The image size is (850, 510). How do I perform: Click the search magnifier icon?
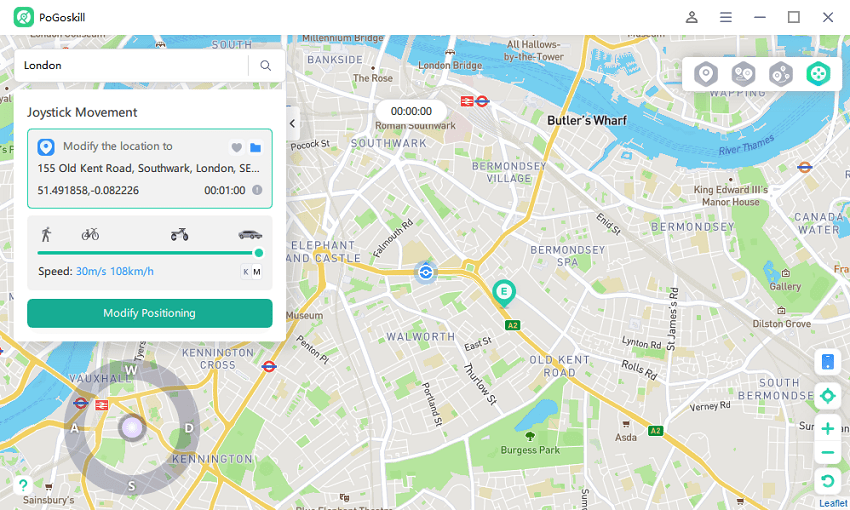click(266, 66)
